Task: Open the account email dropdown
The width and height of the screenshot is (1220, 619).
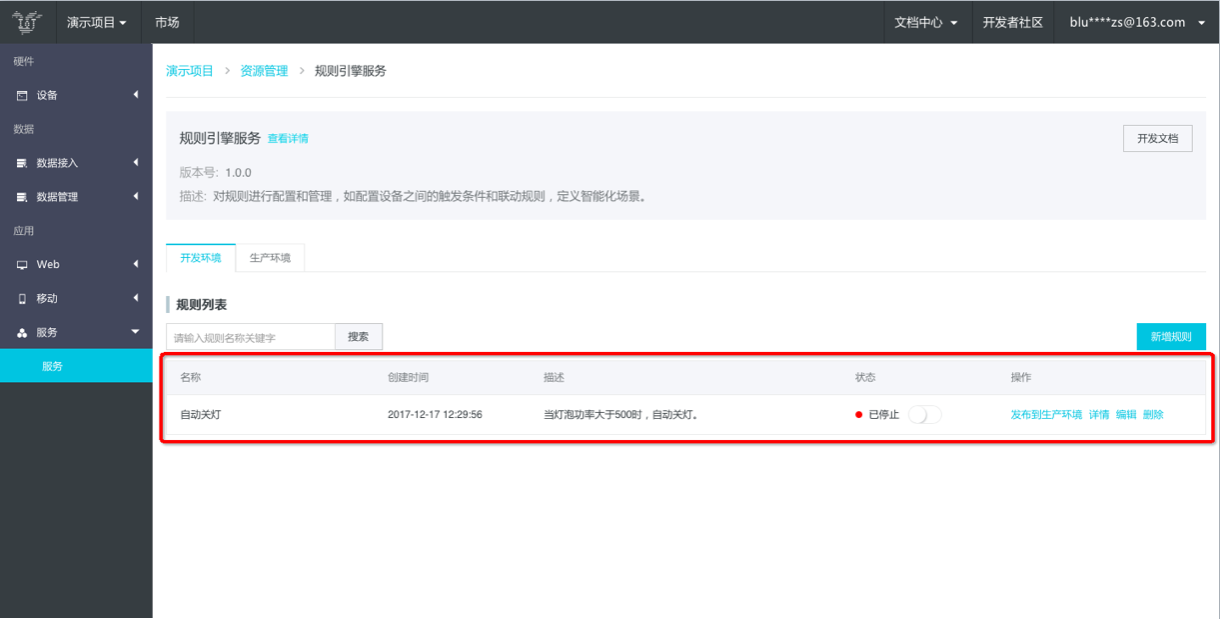Action: click(x=1138, y=22)
